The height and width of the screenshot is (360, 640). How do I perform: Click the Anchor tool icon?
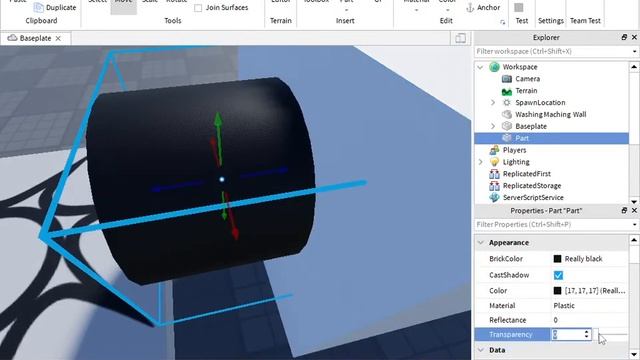point(470,7)
